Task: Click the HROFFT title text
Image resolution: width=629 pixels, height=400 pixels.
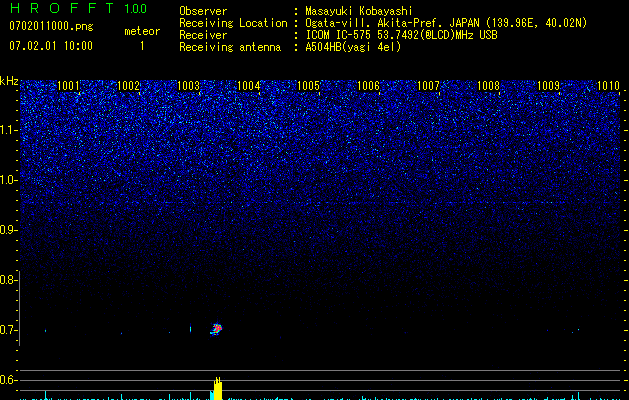Action: click(x=64, y=9)
